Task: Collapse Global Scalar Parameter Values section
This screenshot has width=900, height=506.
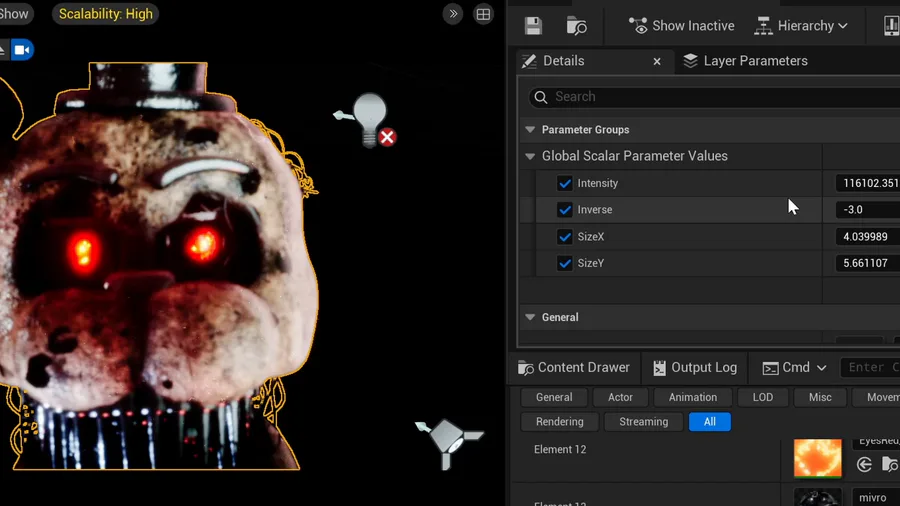Action: pos(530,156)
